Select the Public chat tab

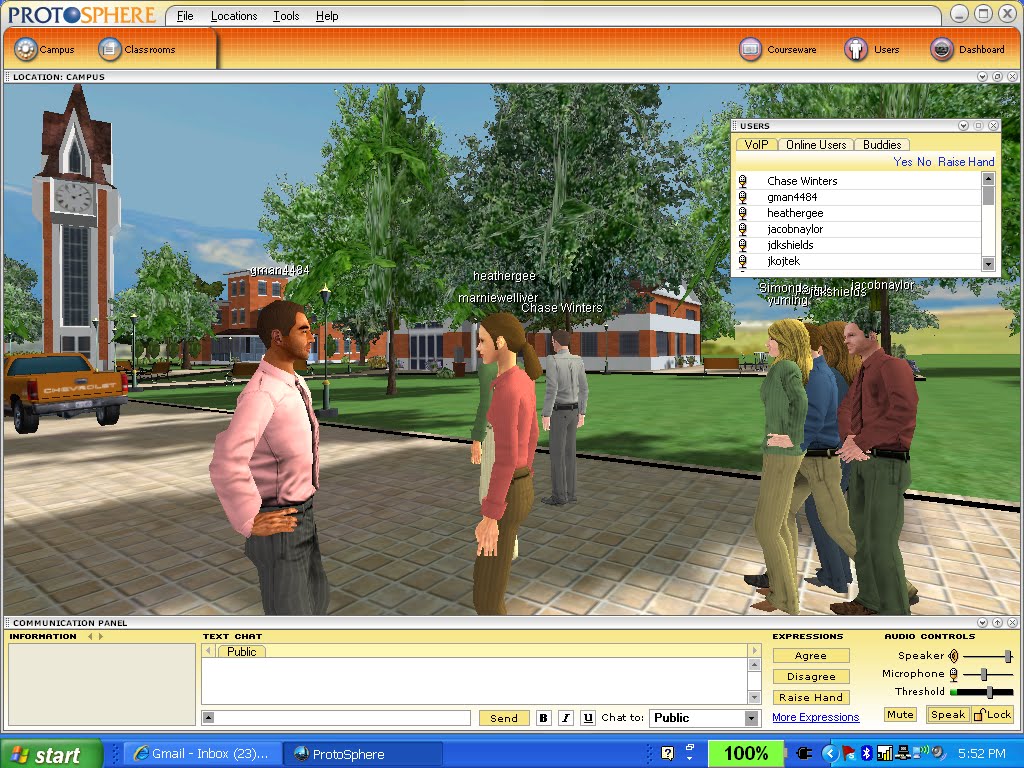pos(242,652)
